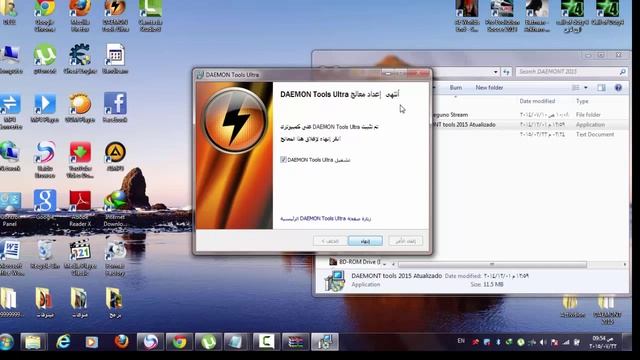Viewport: 640px width, 360px height.
Task: Click the blue Help icon in Explorer
Action: pos(618,87)
